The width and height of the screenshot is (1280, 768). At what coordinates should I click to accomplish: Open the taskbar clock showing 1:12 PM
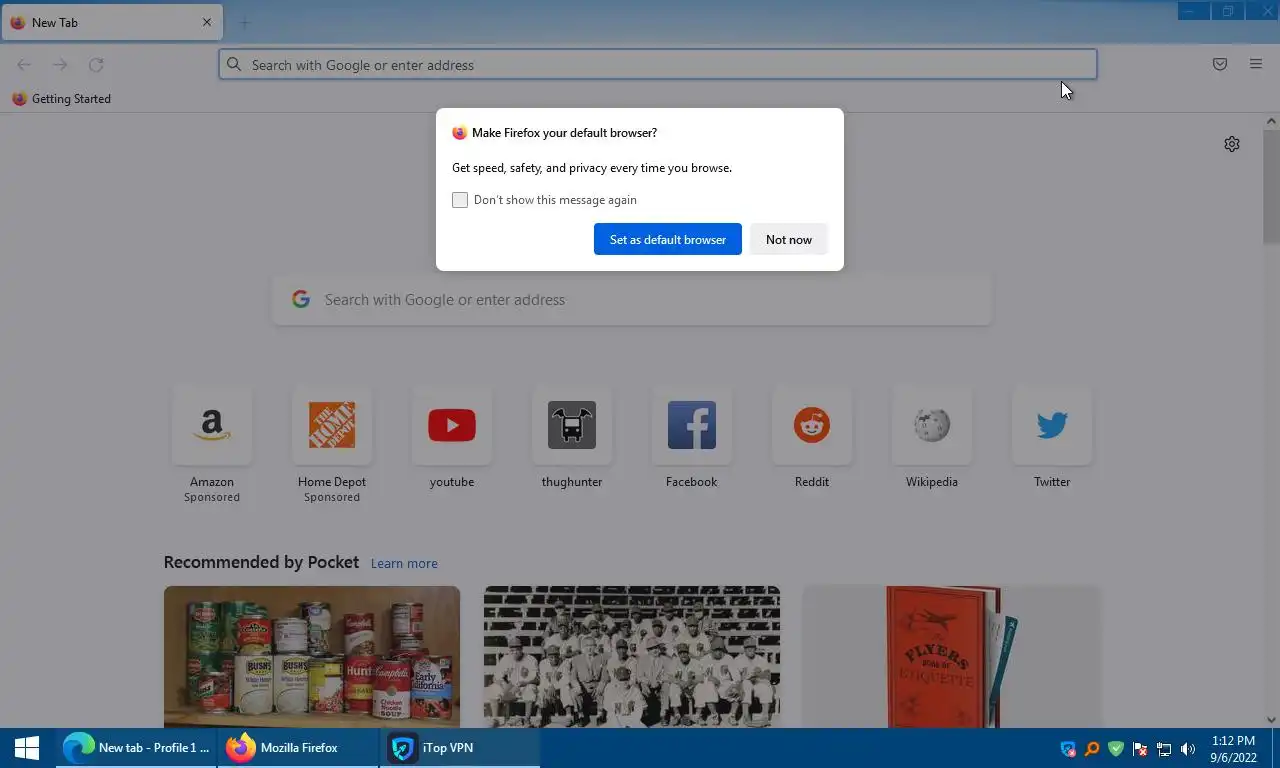pyautogui.click(x=1233, y=749)
